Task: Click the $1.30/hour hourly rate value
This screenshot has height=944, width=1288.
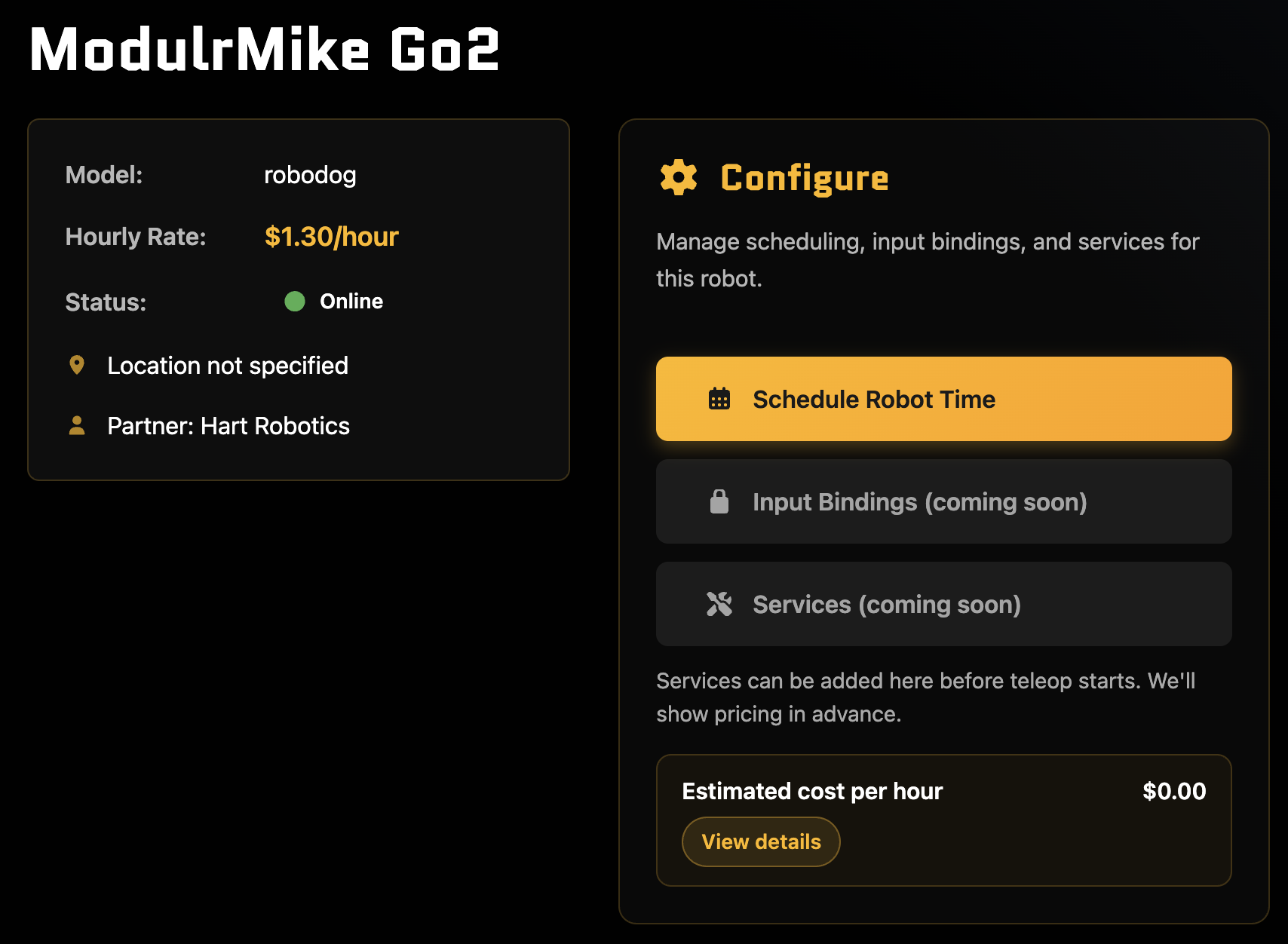Action: 331,237
